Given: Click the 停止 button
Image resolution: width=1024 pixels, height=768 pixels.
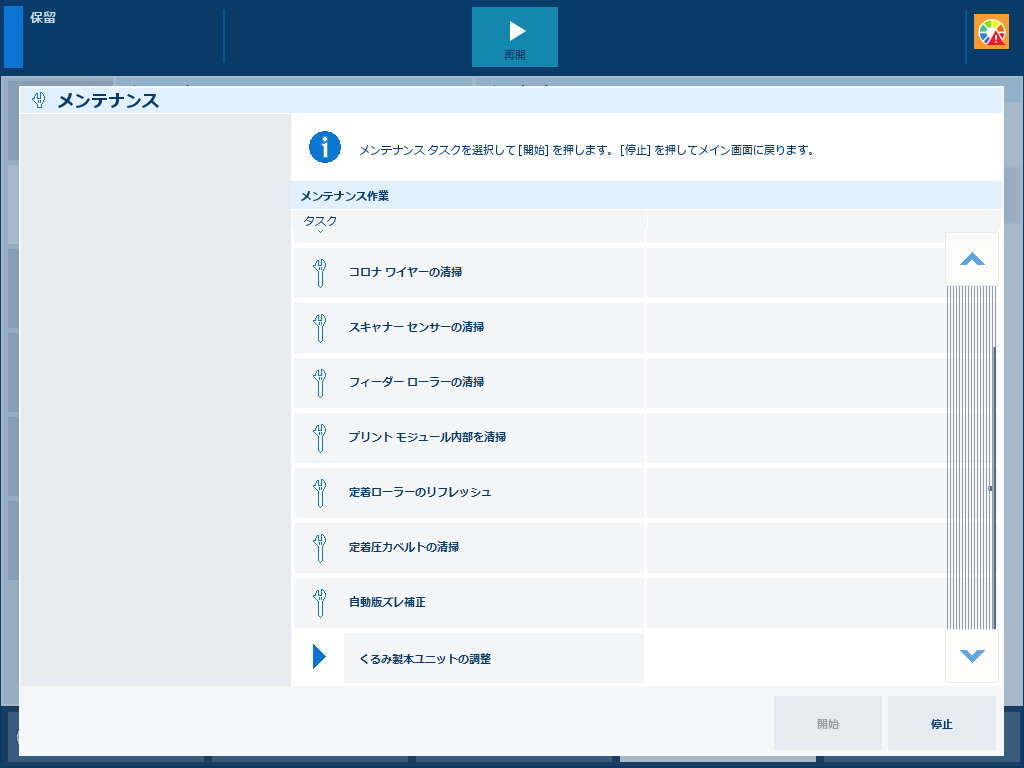Looking at the screenshot, I should tap(942, 723).
